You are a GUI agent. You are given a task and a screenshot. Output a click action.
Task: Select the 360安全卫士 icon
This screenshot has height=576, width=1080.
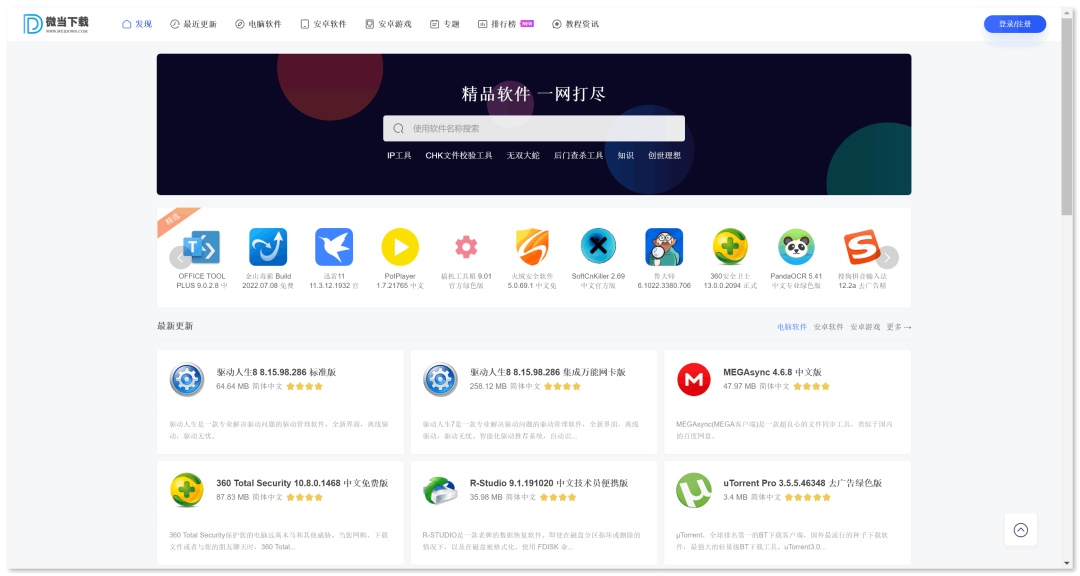click(x=729, y=247)
